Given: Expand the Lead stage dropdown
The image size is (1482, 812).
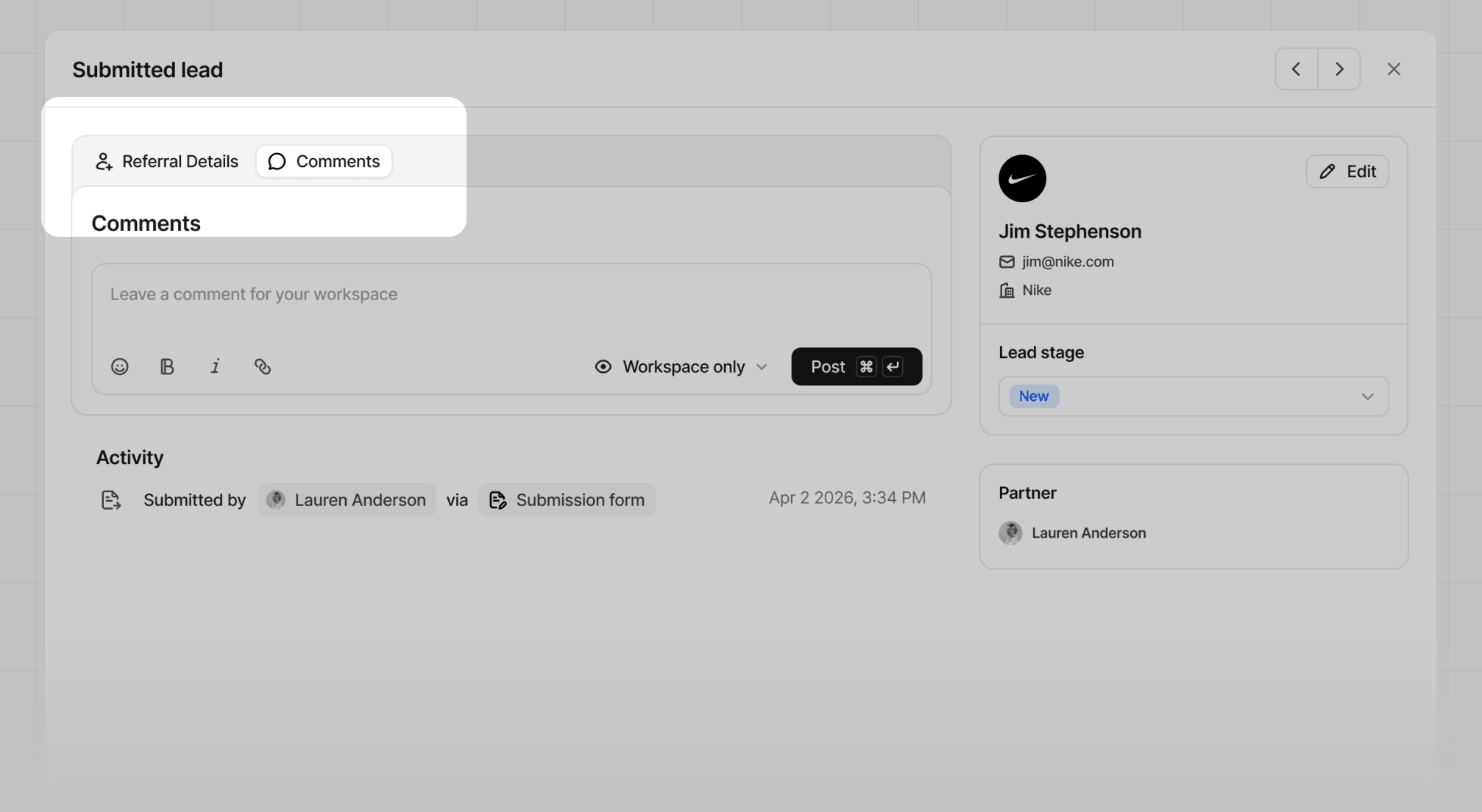Looking at the screenshot, I should pyautogui.click(x=1194, y=396).
